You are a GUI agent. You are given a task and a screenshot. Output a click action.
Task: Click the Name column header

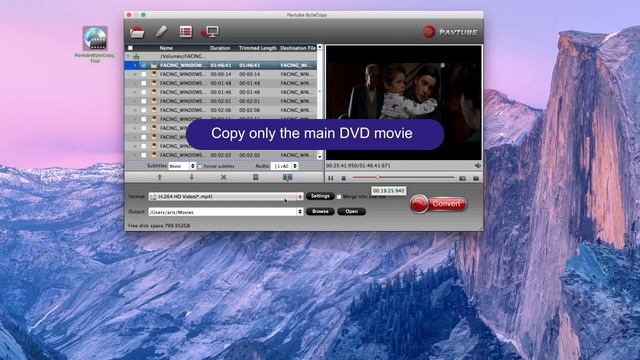tap(167, 48)
